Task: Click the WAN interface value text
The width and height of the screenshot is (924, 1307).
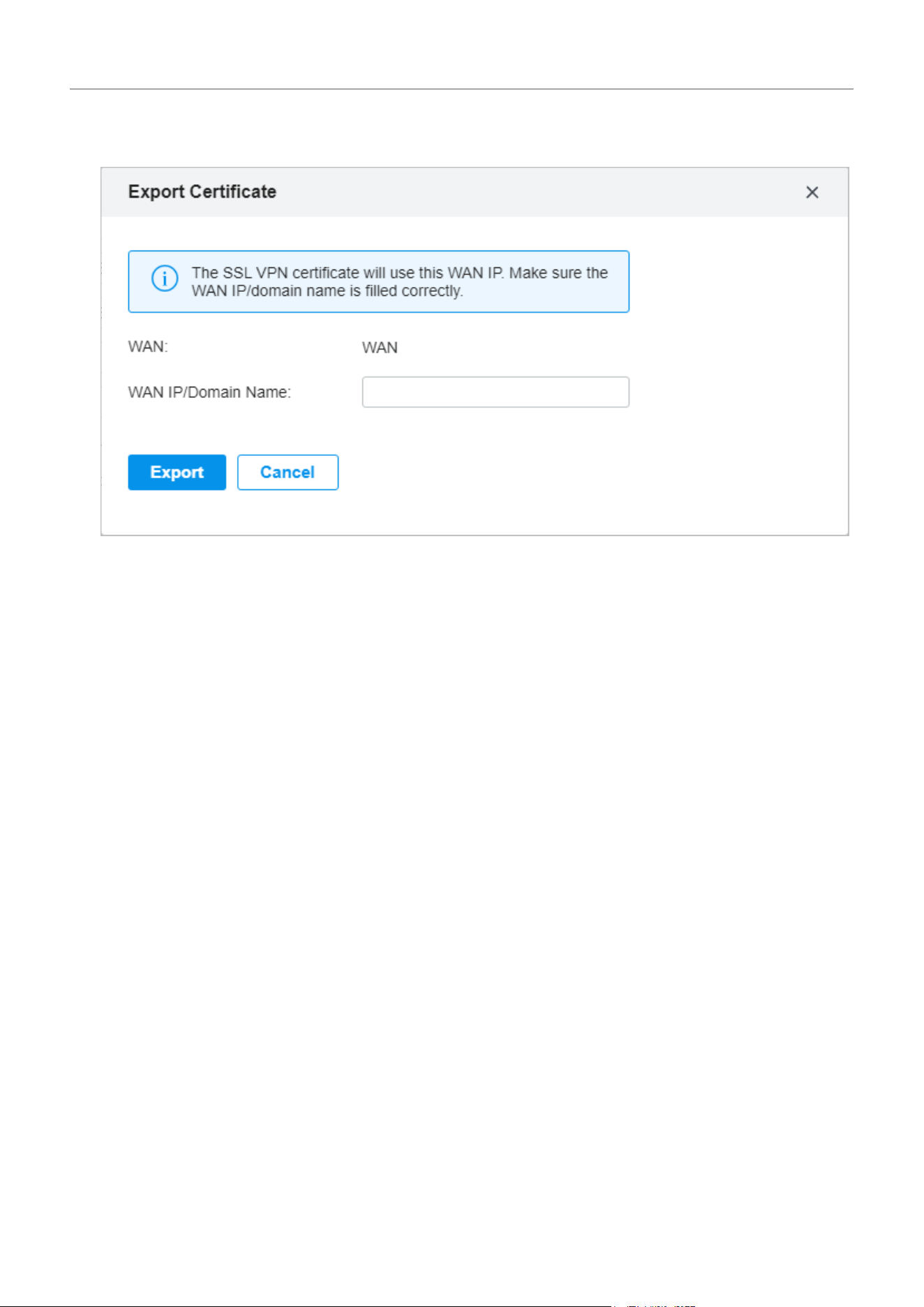Action: 380,348
